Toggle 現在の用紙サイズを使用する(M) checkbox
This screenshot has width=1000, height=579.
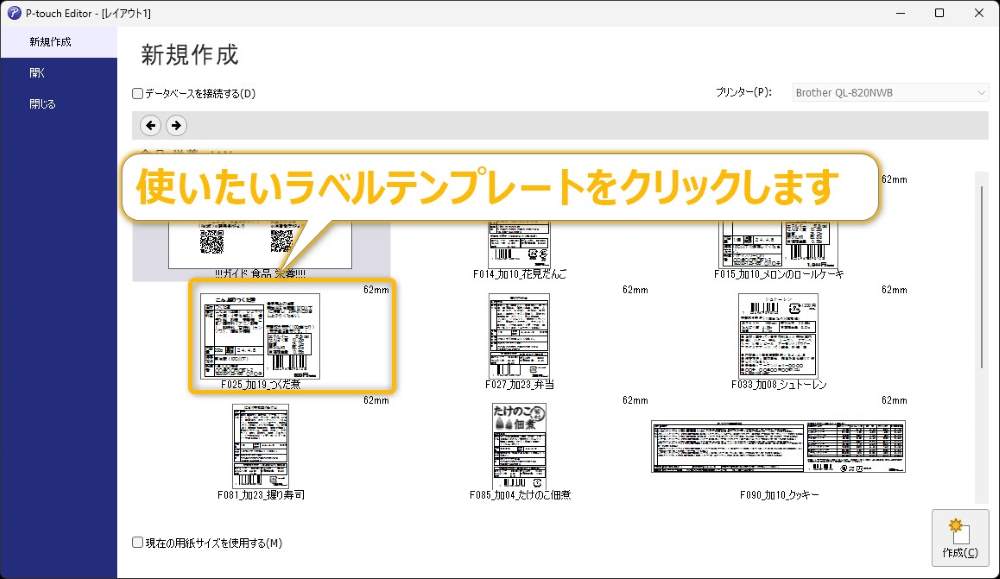(x=137, y=543)
